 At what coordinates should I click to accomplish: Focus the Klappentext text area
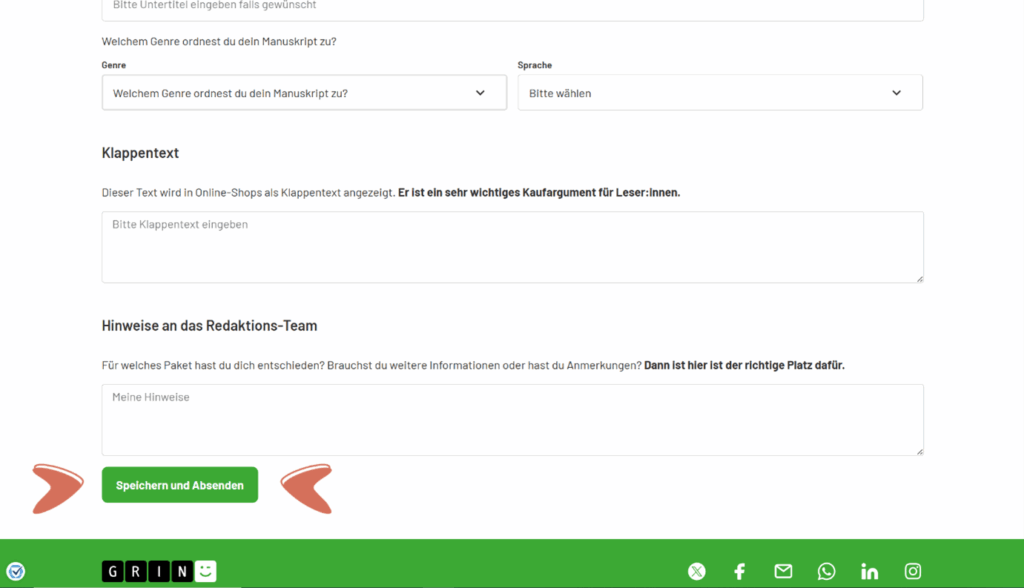pos(512,246)
